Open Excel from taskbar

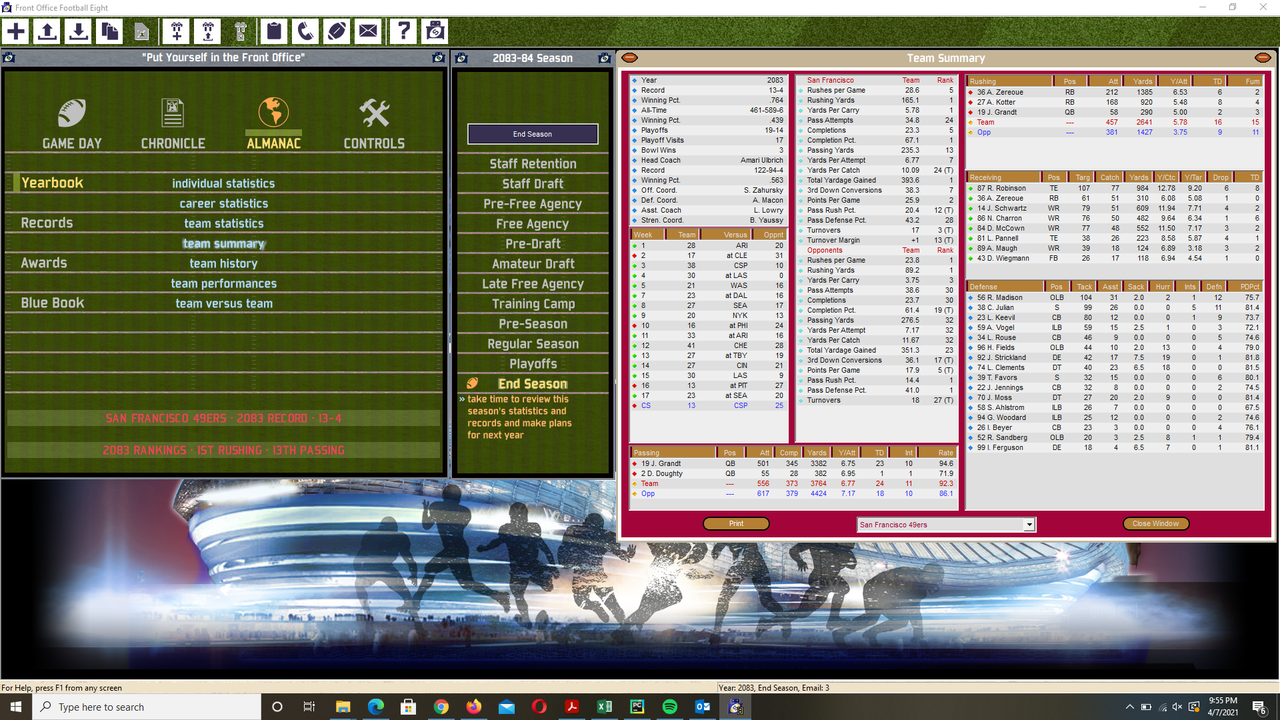pos(605,706)
